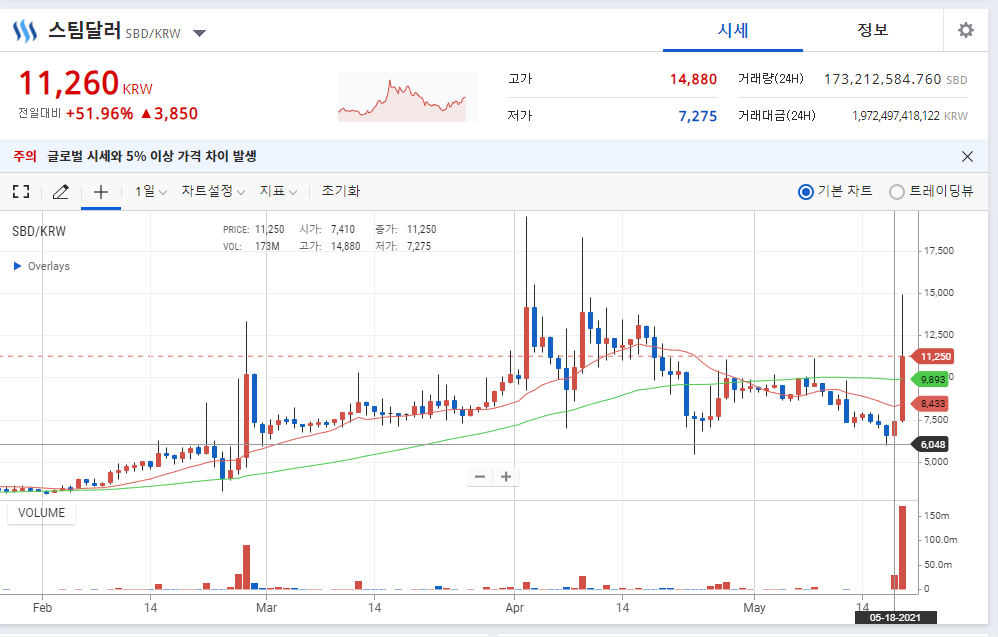This screenshot has height=637, width=998.
Task: Open the 1일 interval dropdown
Action: coord(150,192)
